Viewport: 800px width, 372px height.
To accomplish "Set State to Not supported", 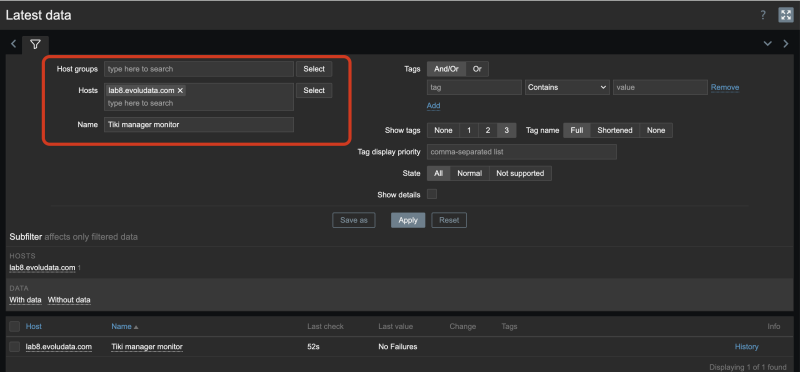I will click(x=520, y=173).
